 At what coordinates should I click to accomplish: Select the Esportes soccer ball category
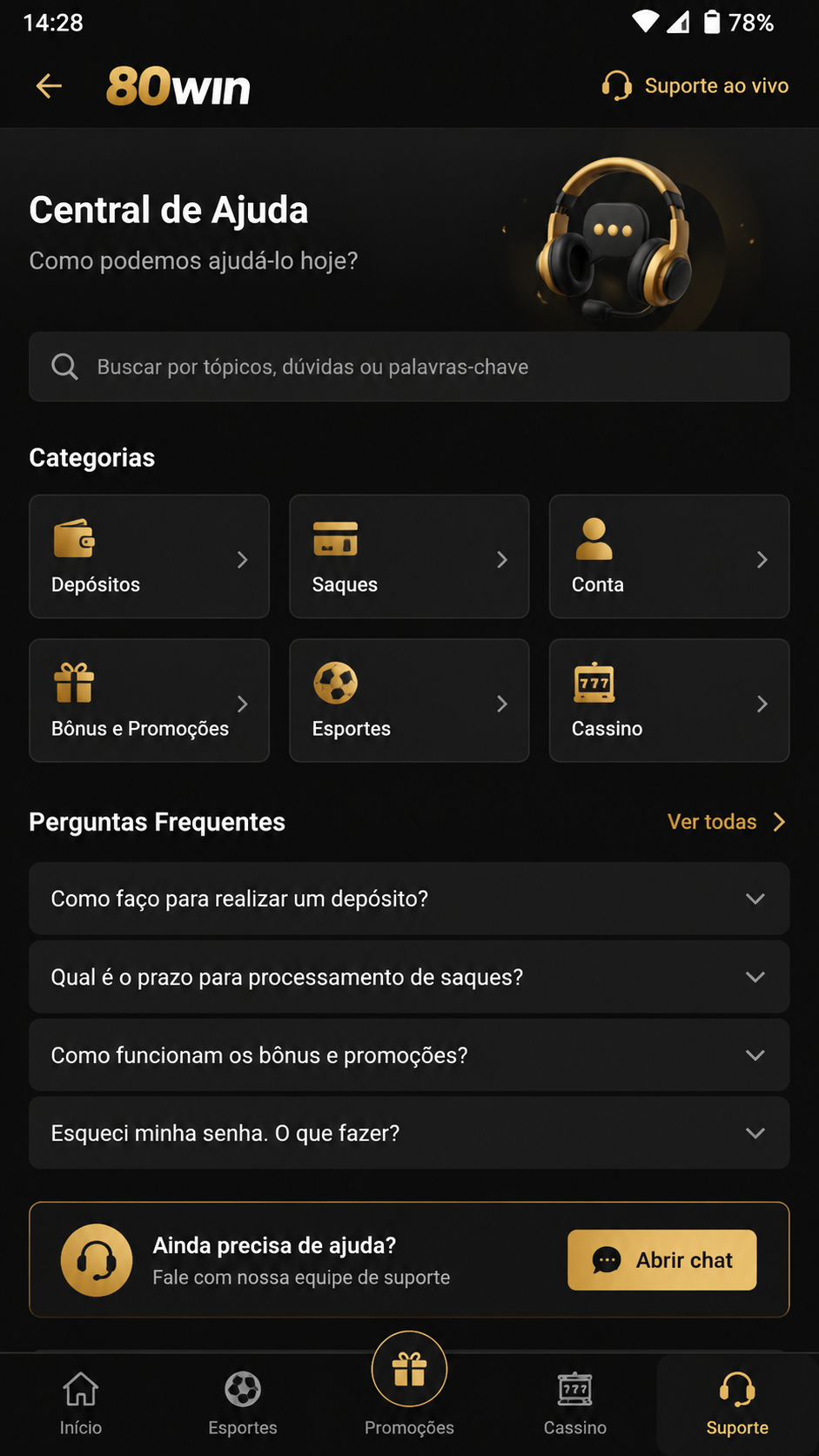click(409, 701)
